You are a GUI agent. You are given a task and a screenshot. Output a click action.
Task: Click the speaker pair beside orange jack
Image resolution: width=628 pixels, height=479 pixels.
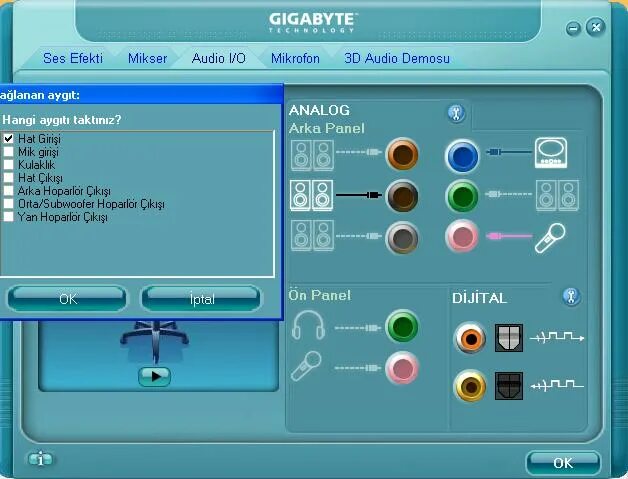[312, 155]
